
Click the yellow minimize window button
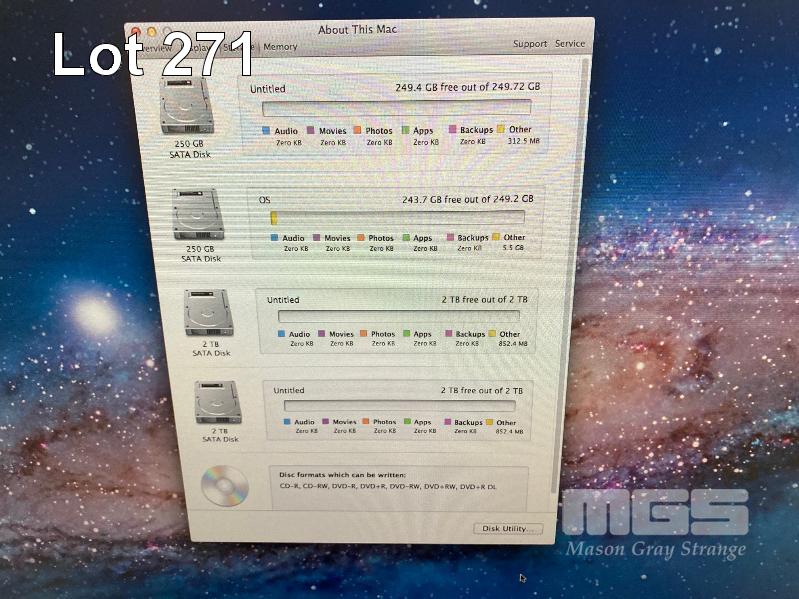151,33
